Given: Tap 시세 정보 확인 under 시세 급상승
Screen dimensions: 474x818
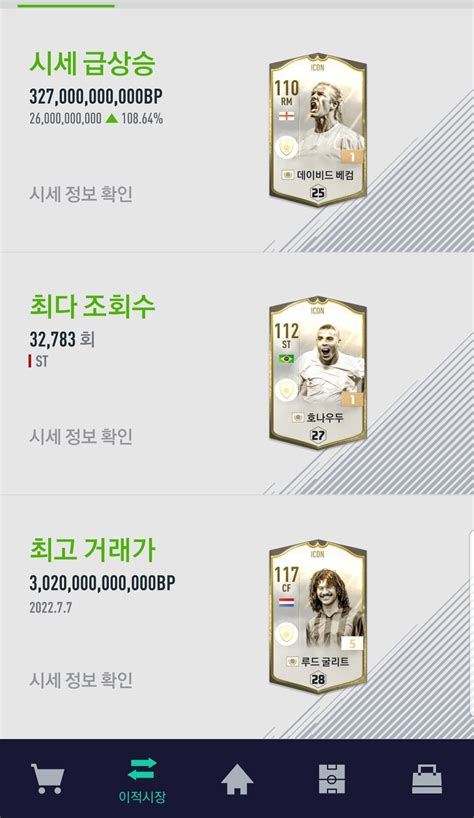Looking at the screenshot, I should click(x=81, y=194).
